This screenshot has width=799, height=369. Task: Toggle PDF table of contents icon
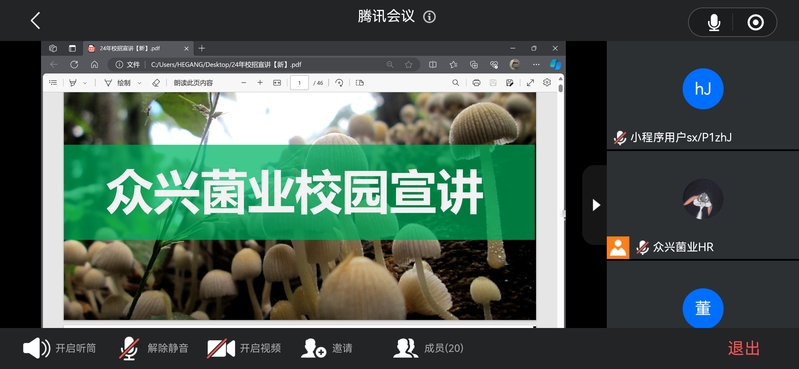[53, 83]
